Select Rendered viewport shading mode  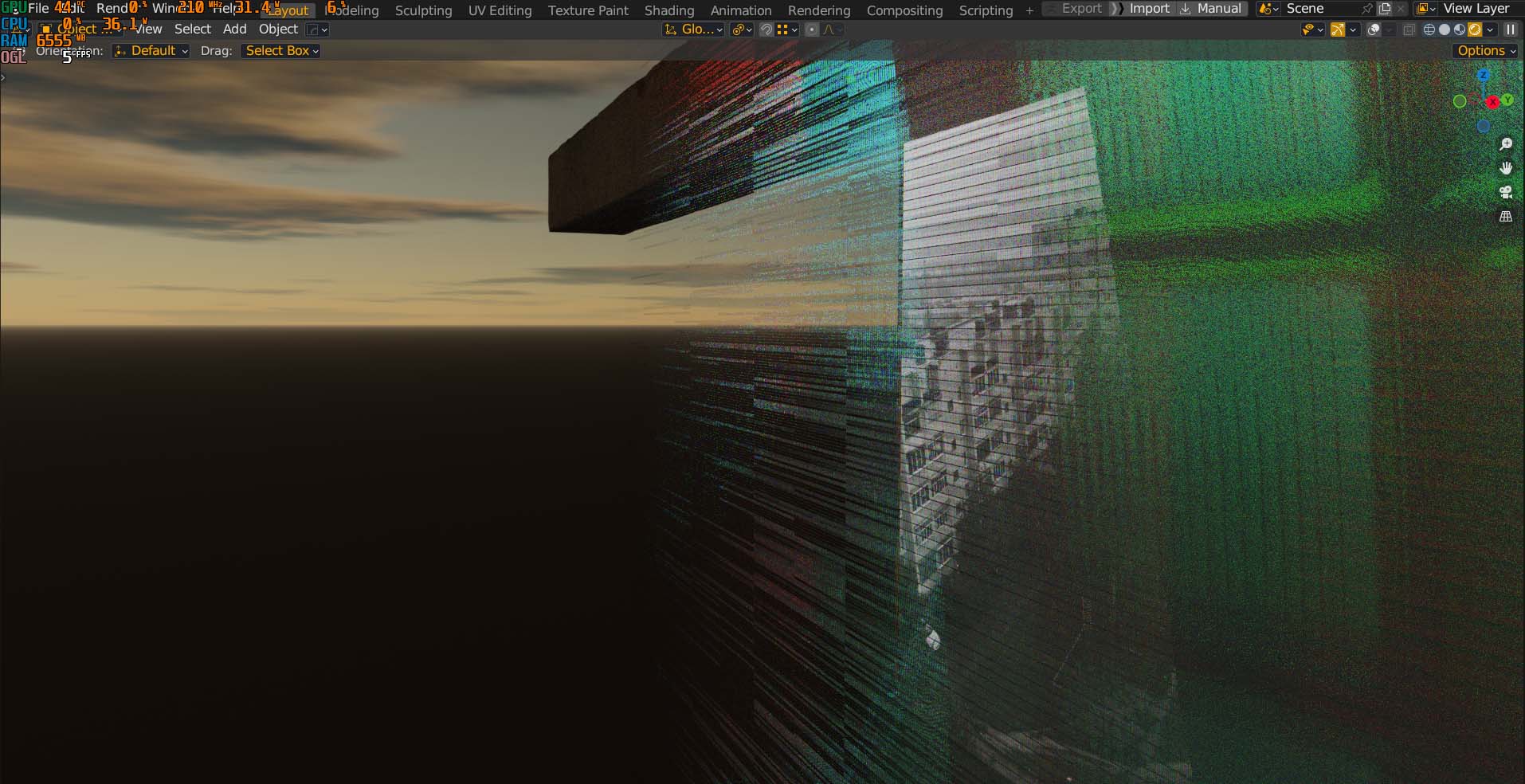click(1474, 29)
